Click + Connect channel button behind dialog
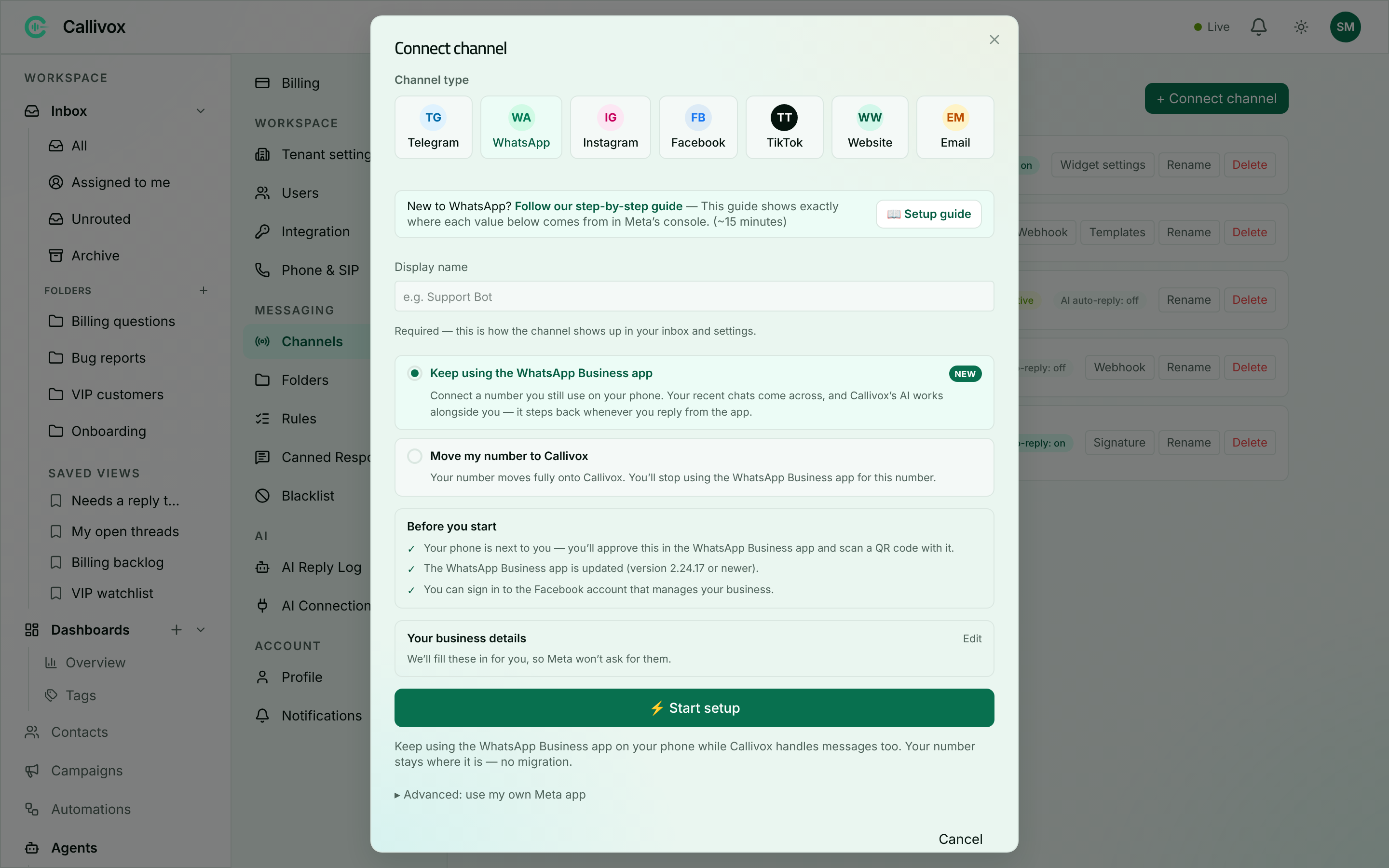Viewport: 1389px width, 868px height. click(1216, 99)
